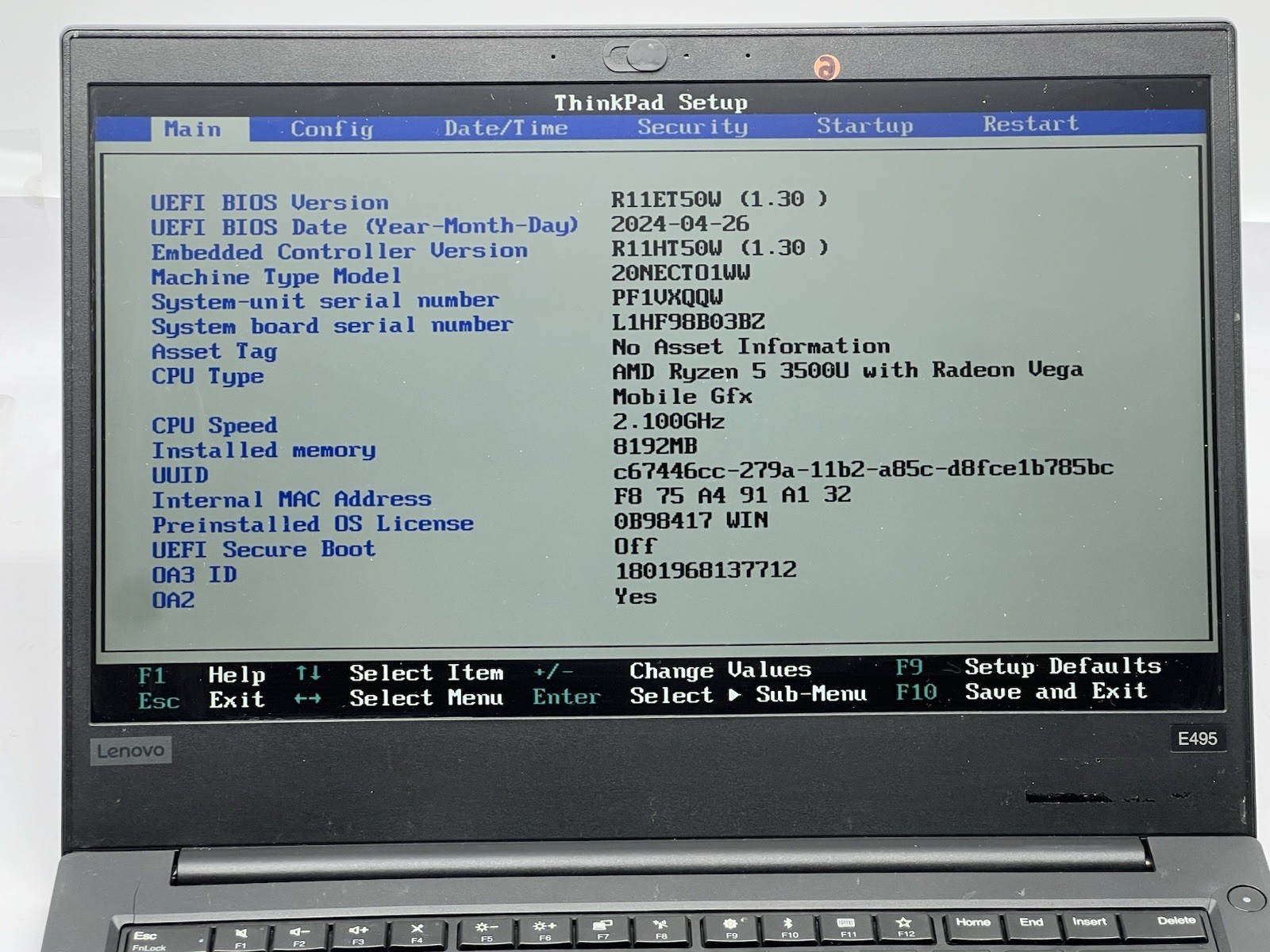The image size is (1270, 952).
Task: Click the Esc Exit hint
Action: coord(202,701)
